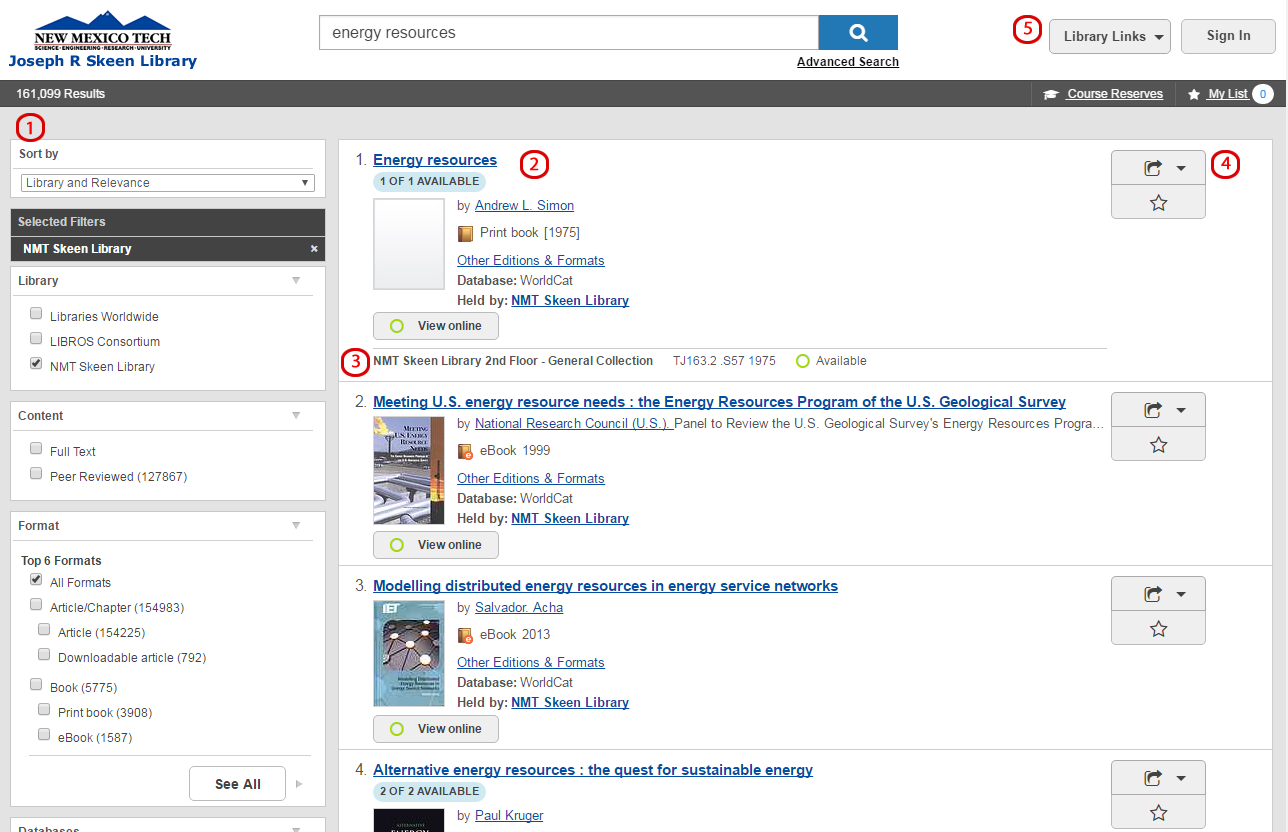Collapse the Library filter section
Viewport: 1288px width, 832px height.
coord(296,281)
